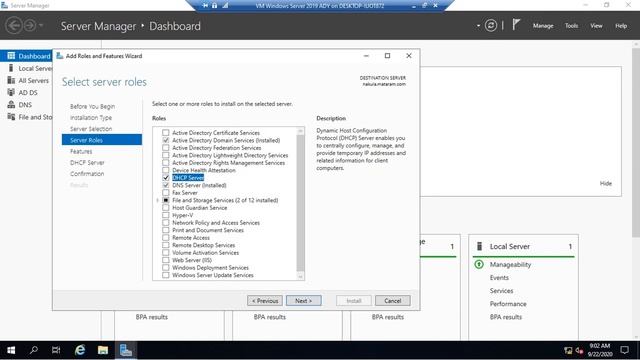640x360 pixels.
Task: Open the Action Center notification icon
Action: pyautogui.click(x=624, y=350)
